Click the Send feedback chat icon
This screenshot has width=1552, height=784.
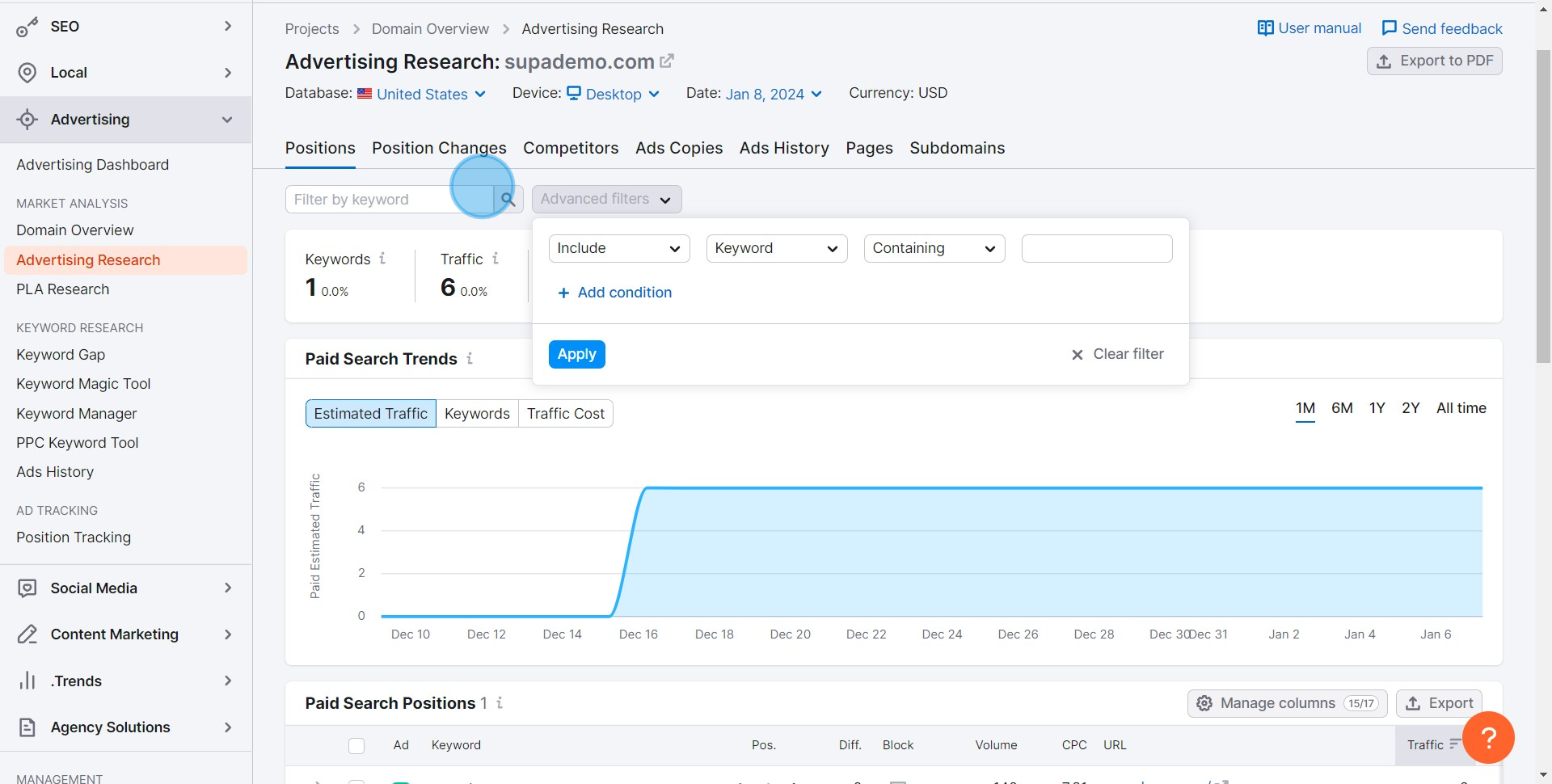tap(1390, 28)
